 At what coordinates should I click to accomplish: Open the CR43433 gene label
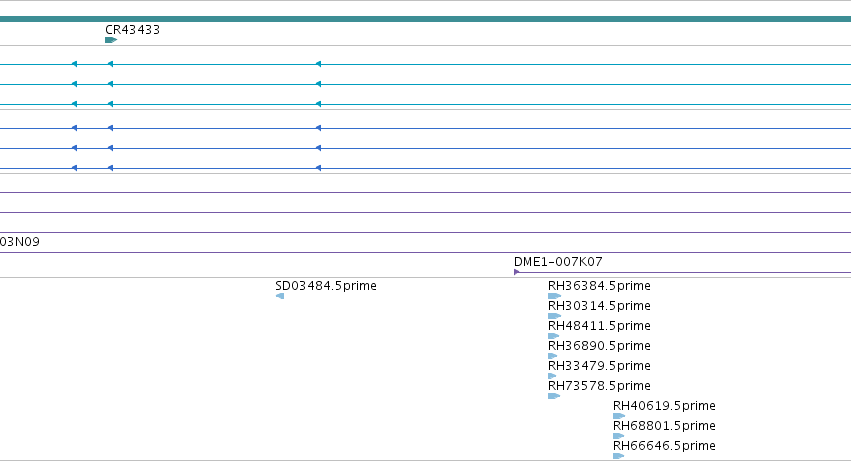(132, 30)
